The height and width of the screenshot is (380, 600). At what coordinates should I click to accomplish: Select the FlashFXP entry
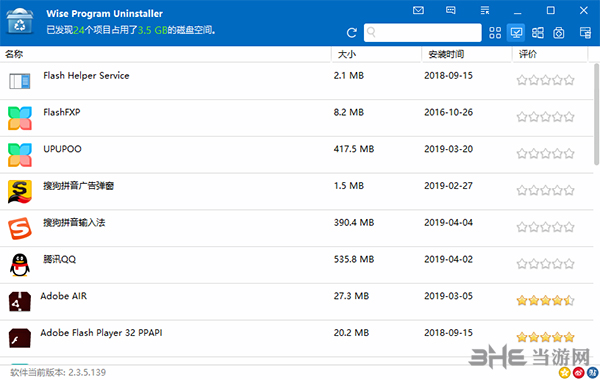(297, 118)
